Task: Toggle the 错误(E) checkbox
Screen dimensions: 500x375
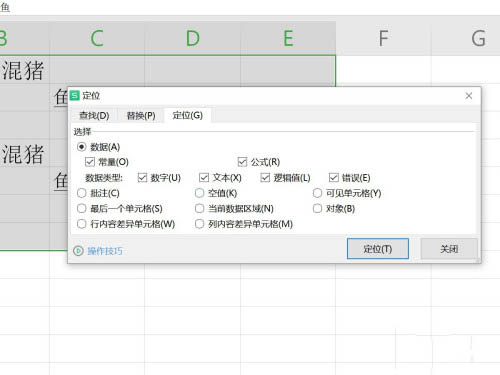Action: coord(334,178)
